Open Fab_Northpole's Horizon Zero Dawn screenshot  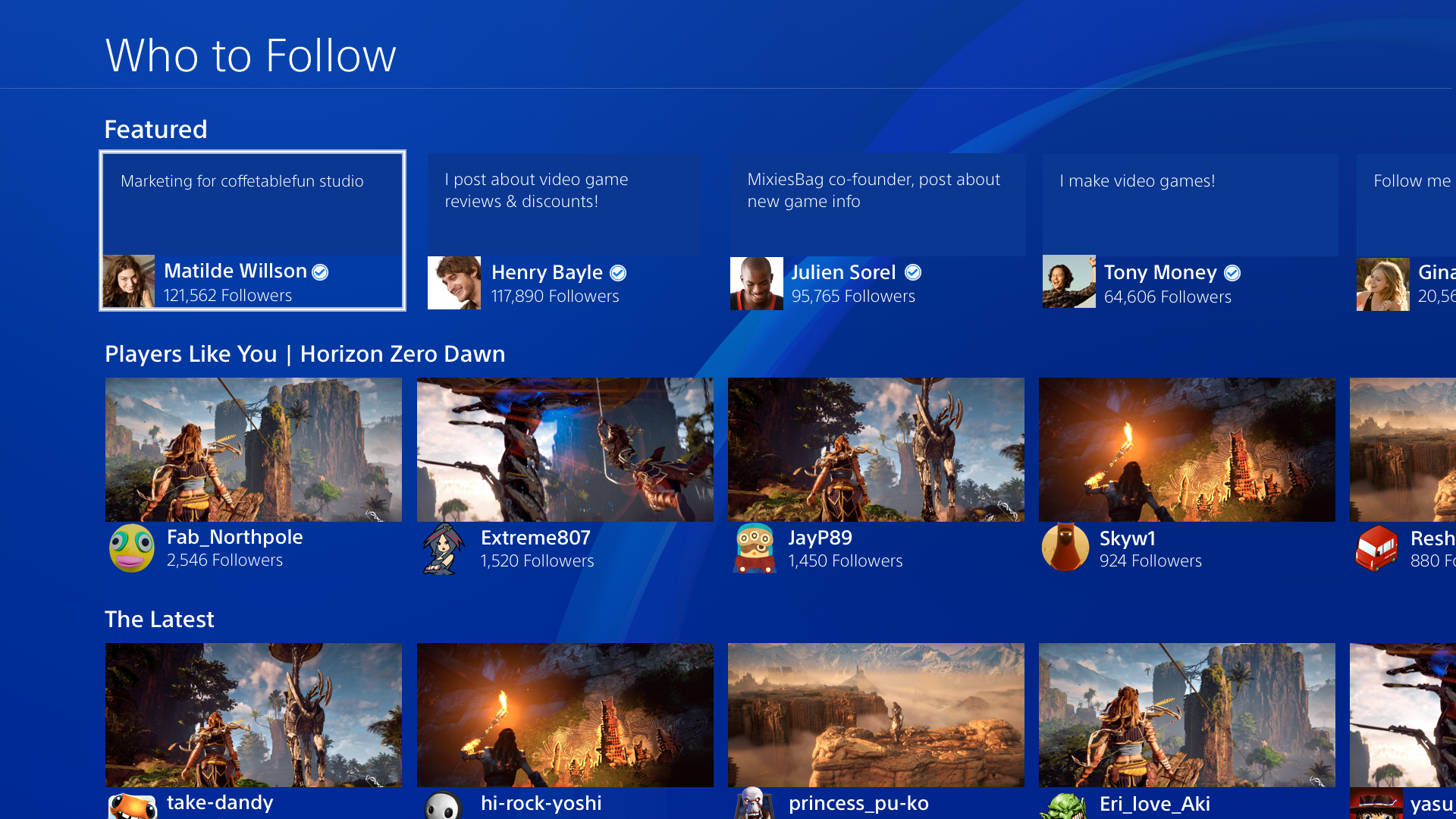coord(253,449)
